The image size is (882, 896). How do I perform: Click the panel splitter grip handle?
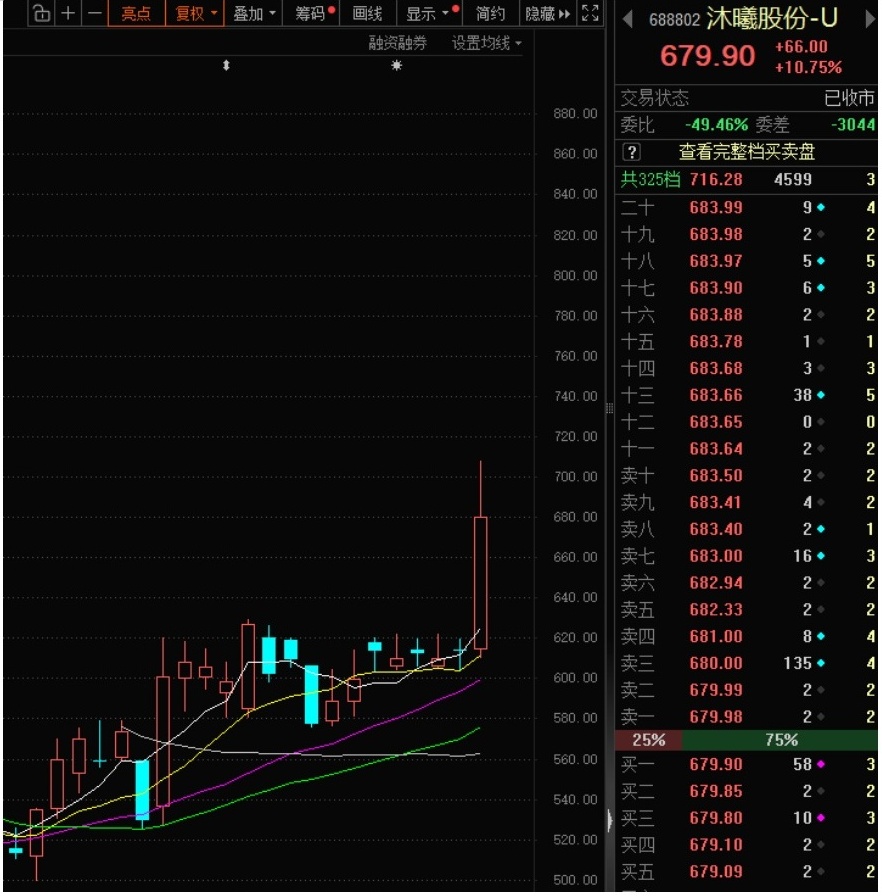point(610,408)
